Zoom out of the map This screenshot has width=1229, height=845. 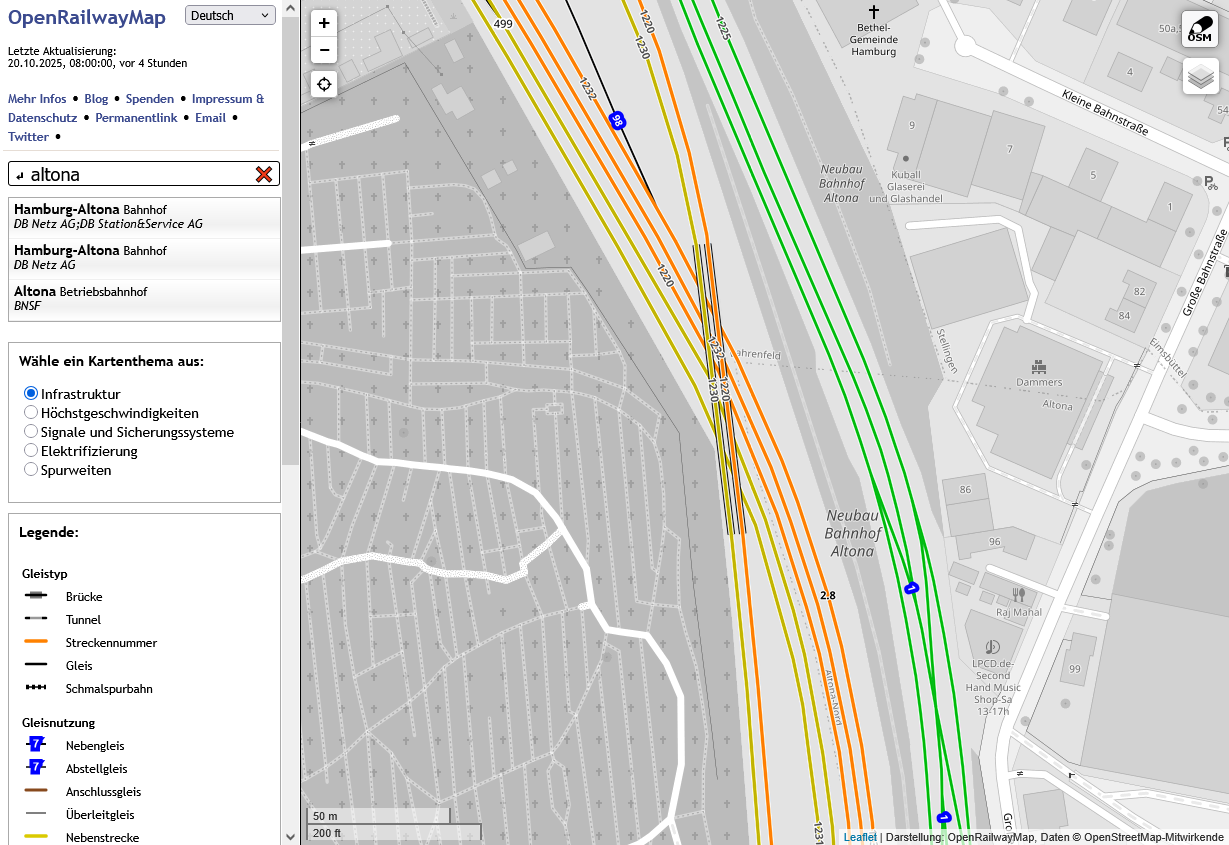click(x=324, y=50)
